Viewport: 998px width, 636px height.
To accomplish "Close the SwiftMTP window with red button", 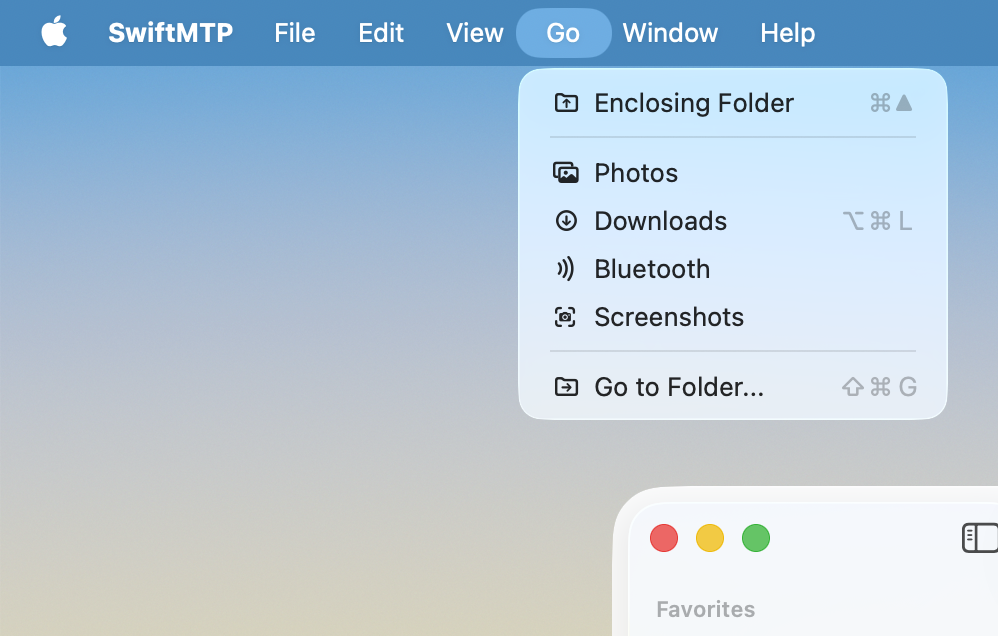I will tap(664, 538).
